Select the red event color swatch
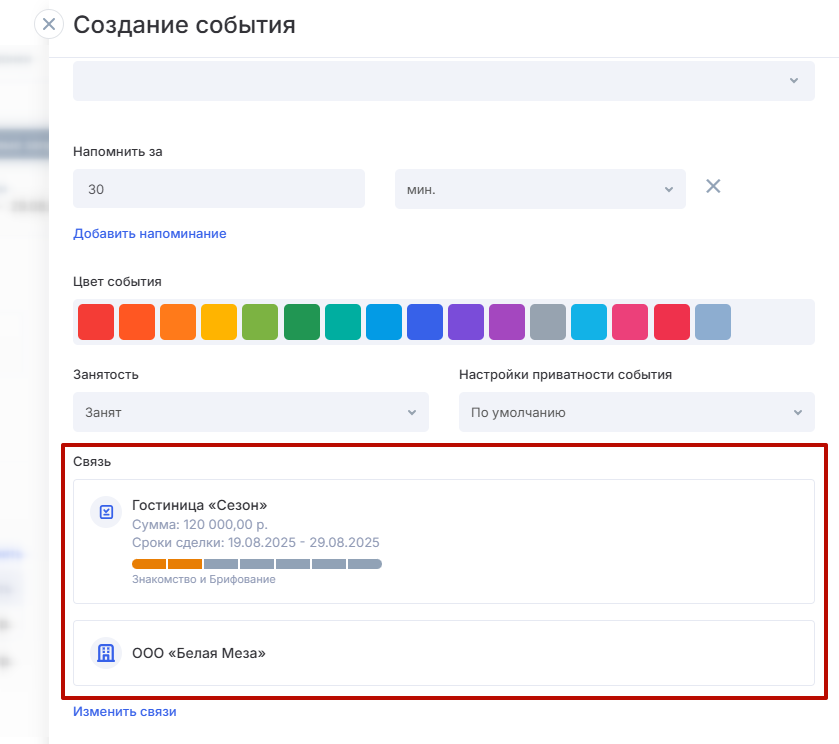The width and height of the screenshot is (839, 744). [x=96, y=322]
